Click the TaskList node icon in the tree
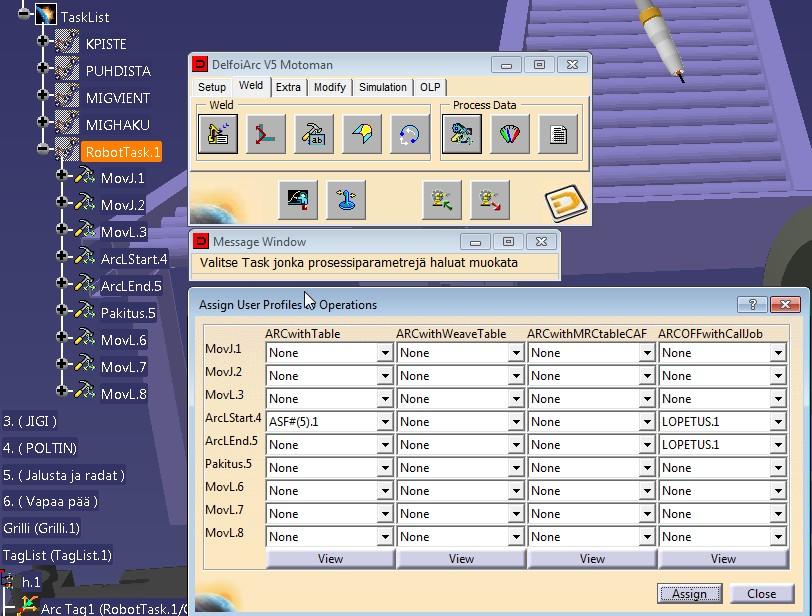Image resolution: width=812 pixels, height=616 pixels. click(46, 14)
